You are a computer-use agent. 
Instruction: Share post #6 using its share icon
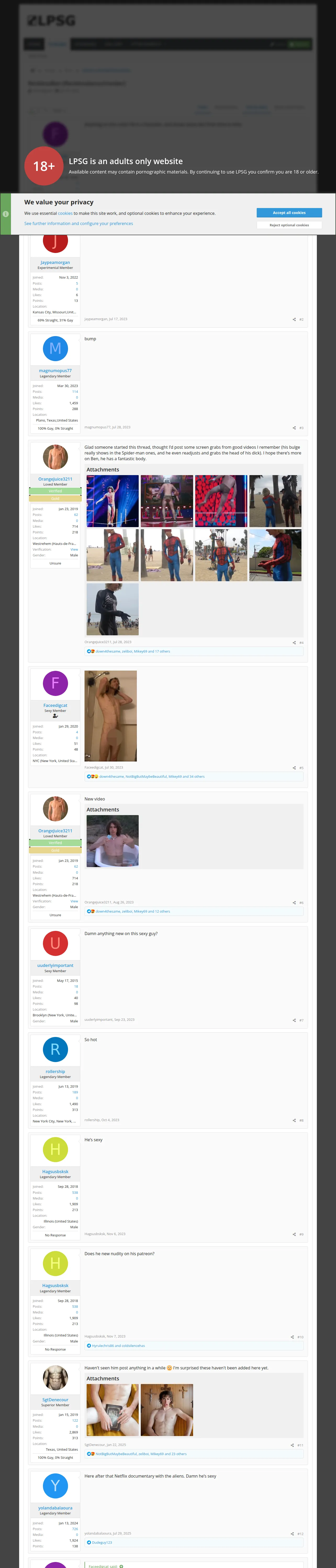294,903
